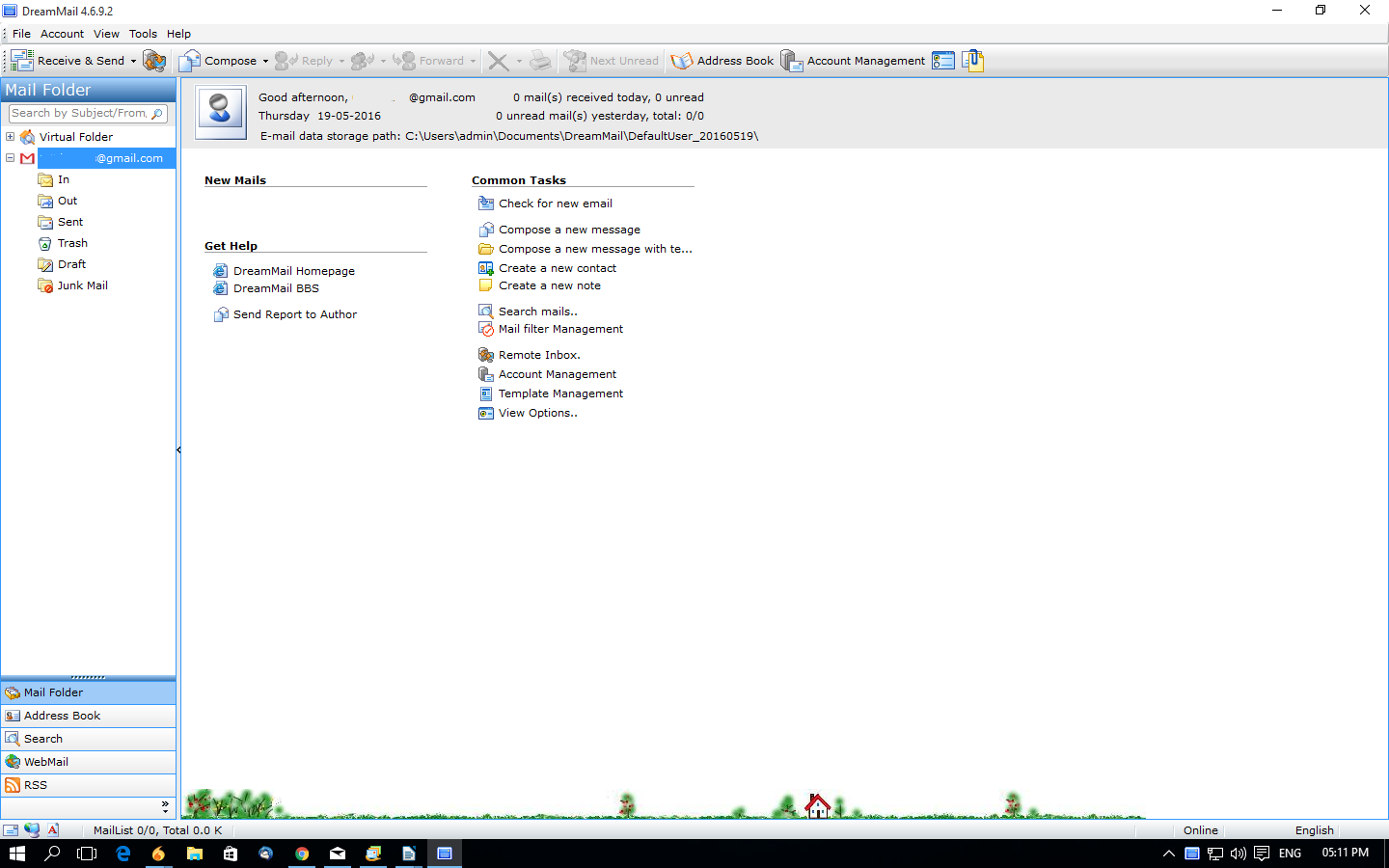Click Create a new contact
This screenshot has width=1389, height=868.
[x=558, y=268]
